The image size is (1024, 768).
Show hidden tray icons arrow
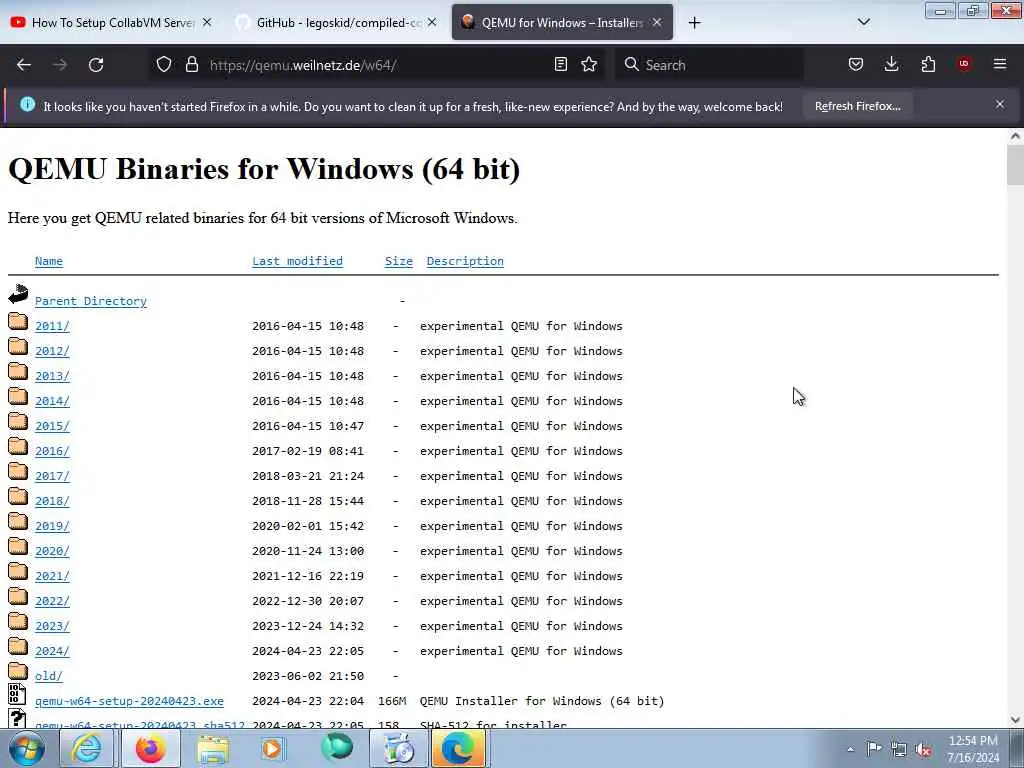[850, 750]
